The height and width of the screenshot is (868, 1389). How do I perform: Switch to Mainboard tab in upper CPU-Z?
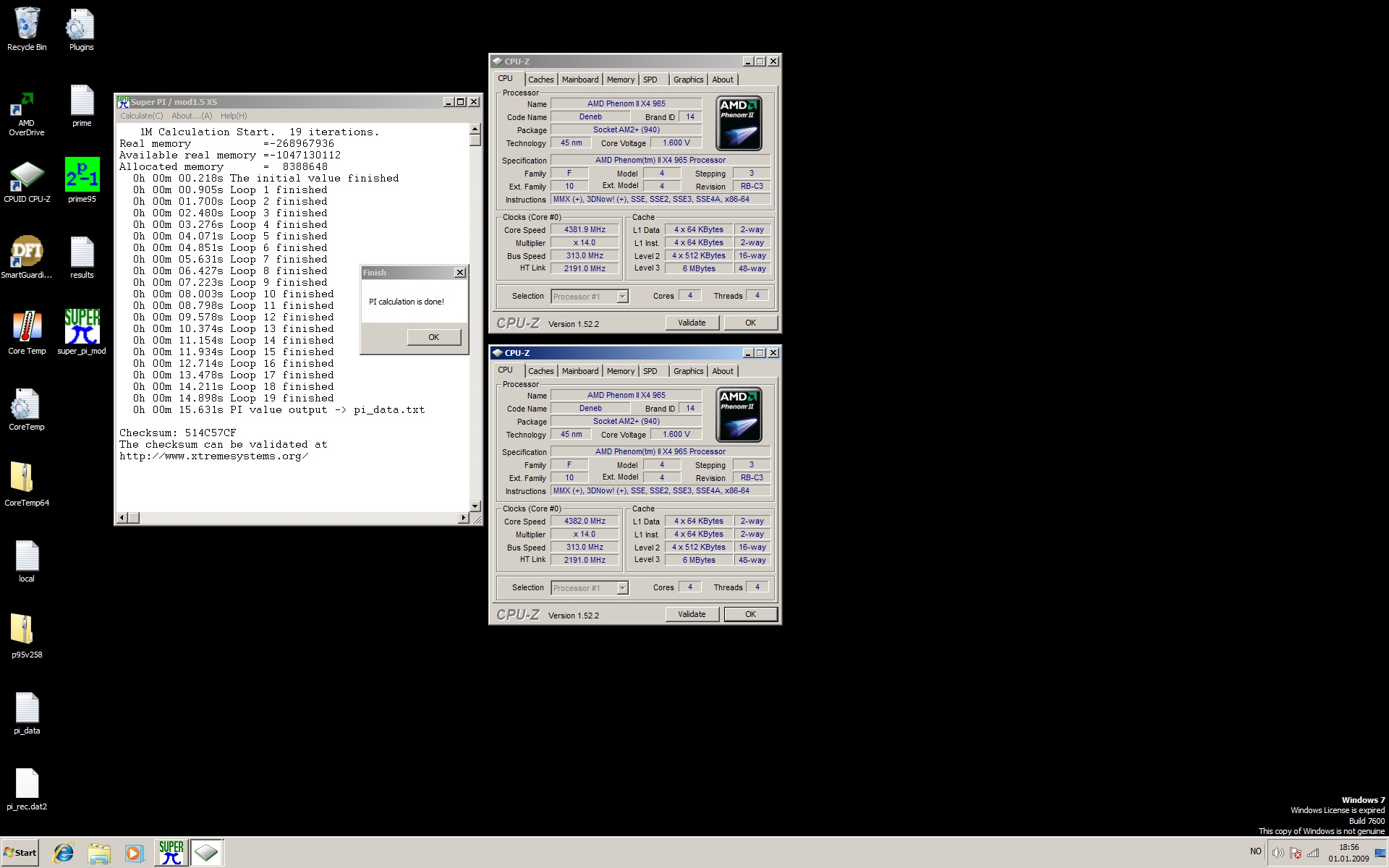click(580, 80)
